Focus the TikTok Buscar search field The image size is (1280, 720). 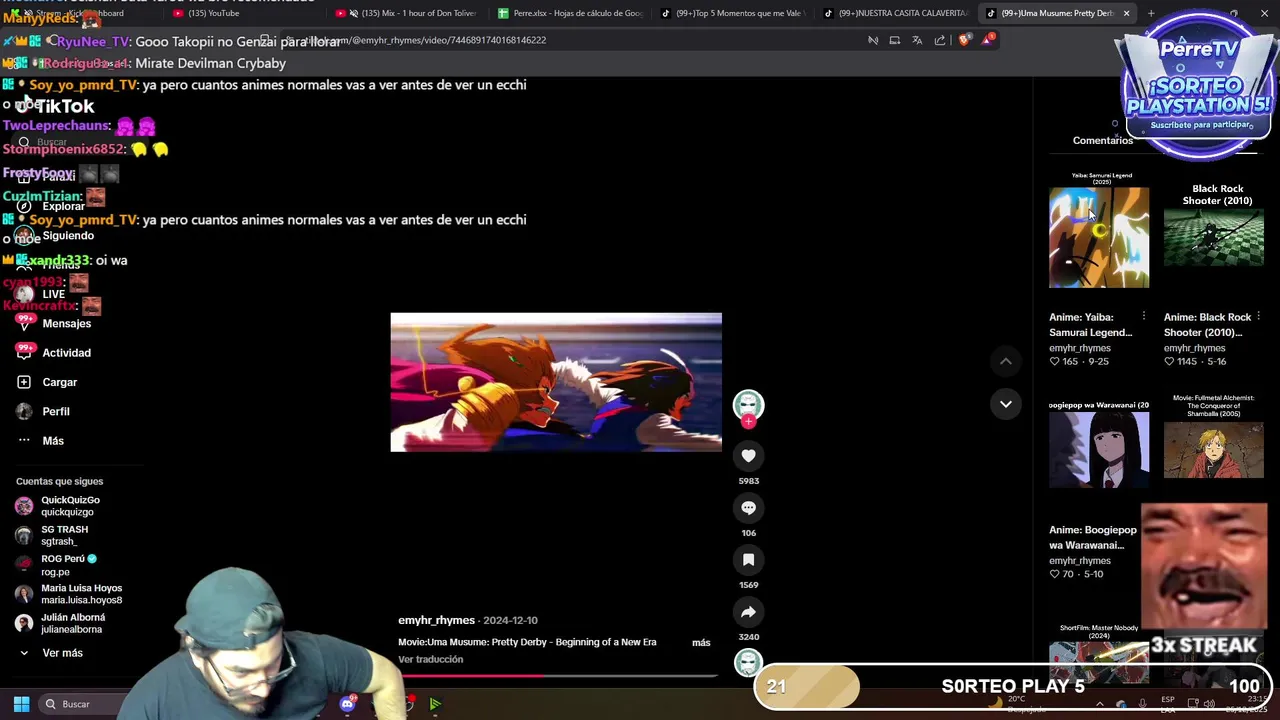(x=80, y=142)
